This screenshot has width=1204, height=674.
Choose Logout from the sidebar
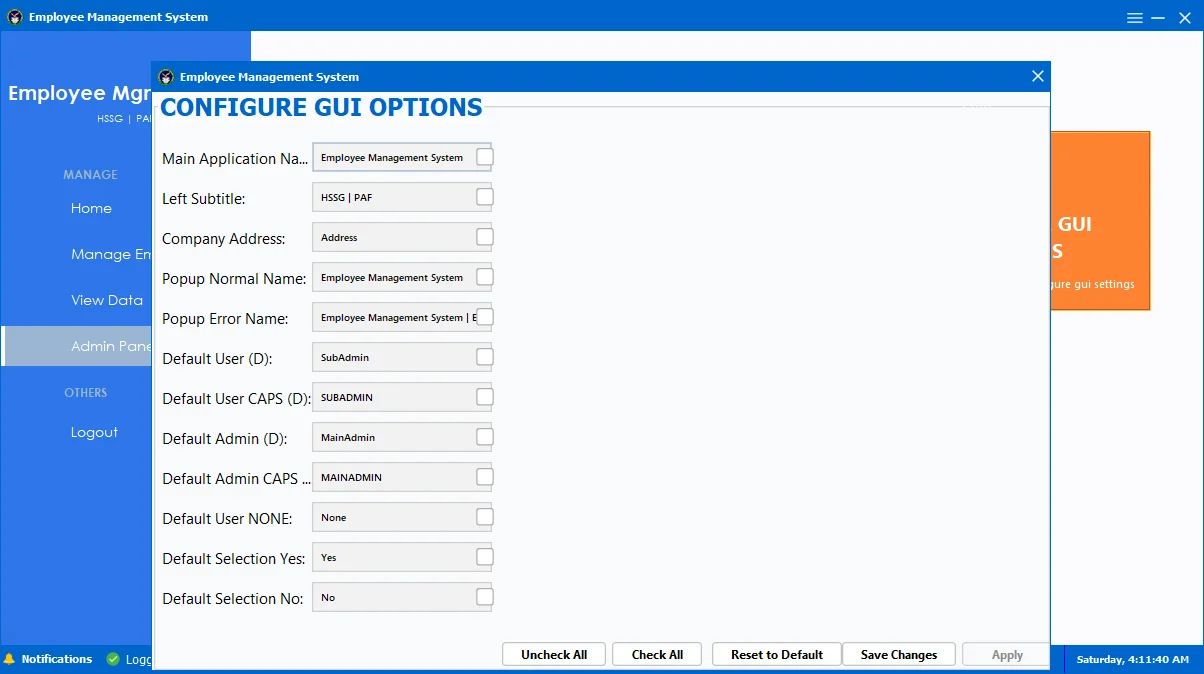(94, 432)
